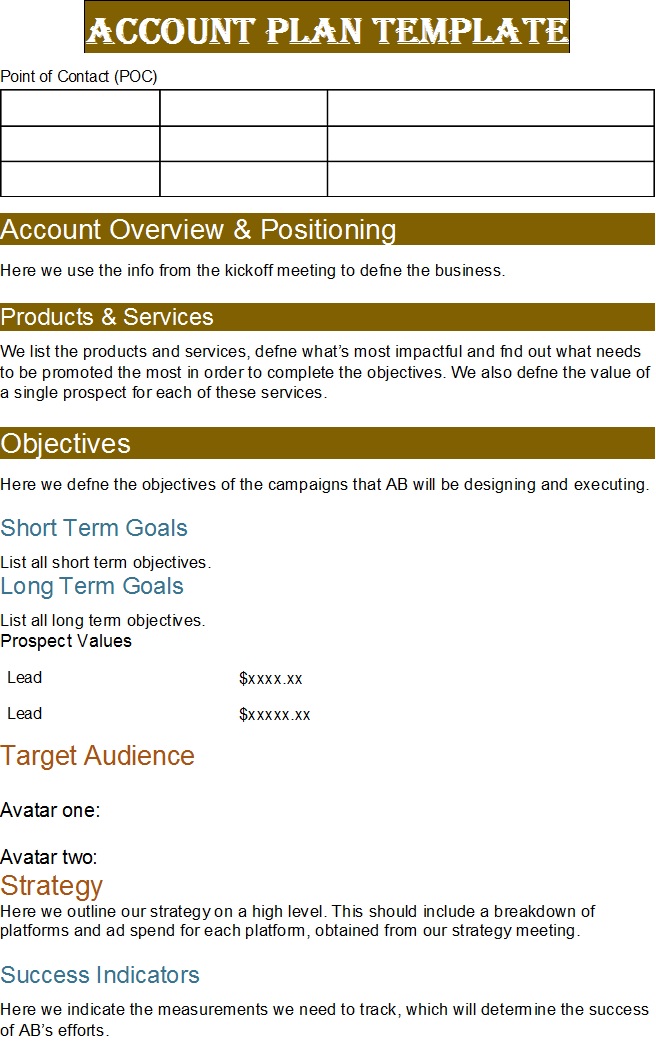This screenshot has width=656, height=1058.
Task: Click the middle cell in the first POC row
Action: (x=244, y=108)
